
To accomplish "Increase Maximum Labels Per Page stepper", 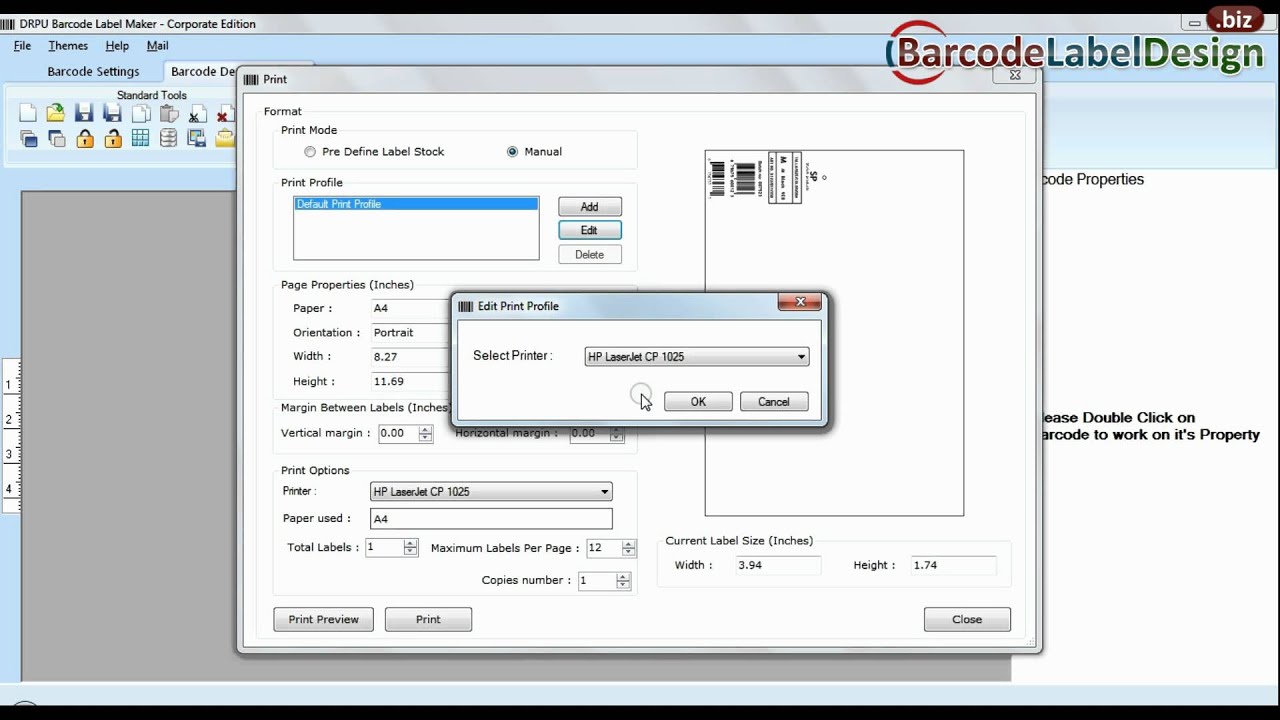I will 628,544.
